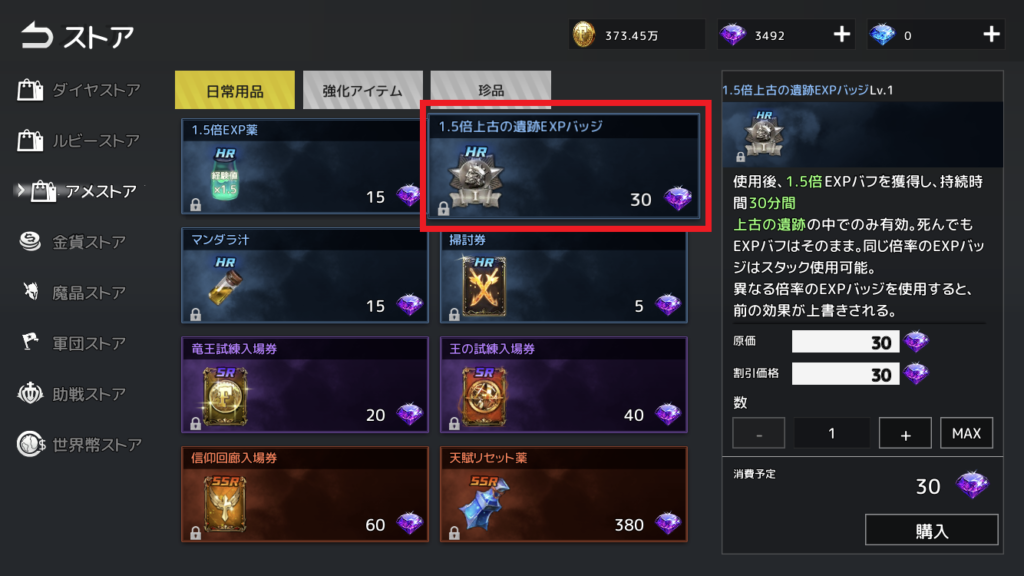This screenshot has height=576, width=1024.
Task: Open 魔晶ストア in the sidebar
Action: click(72, 293)
